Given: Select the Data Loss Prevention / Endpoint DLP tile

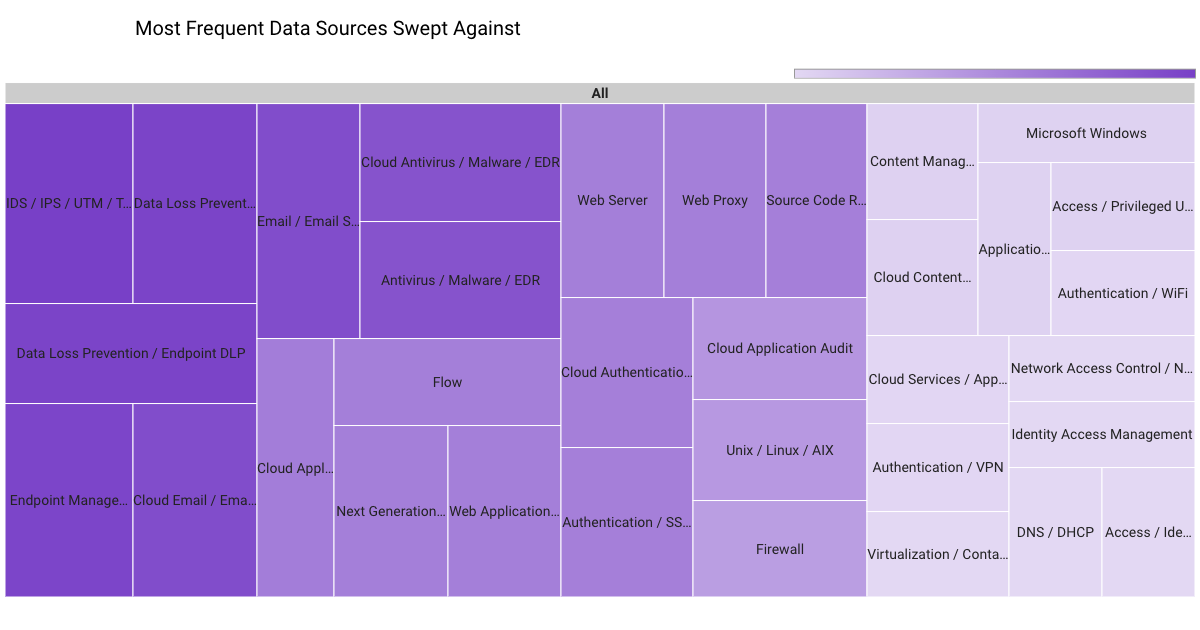Looking at the screenshot, I should point(131,353).
